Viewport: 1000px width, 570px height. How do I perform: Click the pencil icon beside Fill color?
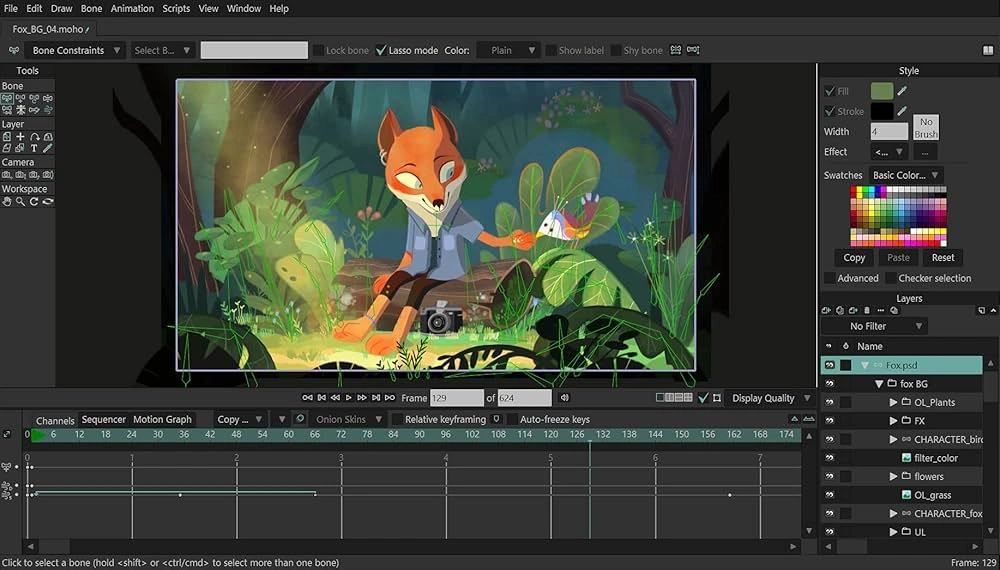pyautogui.click(x=902, y=91)
